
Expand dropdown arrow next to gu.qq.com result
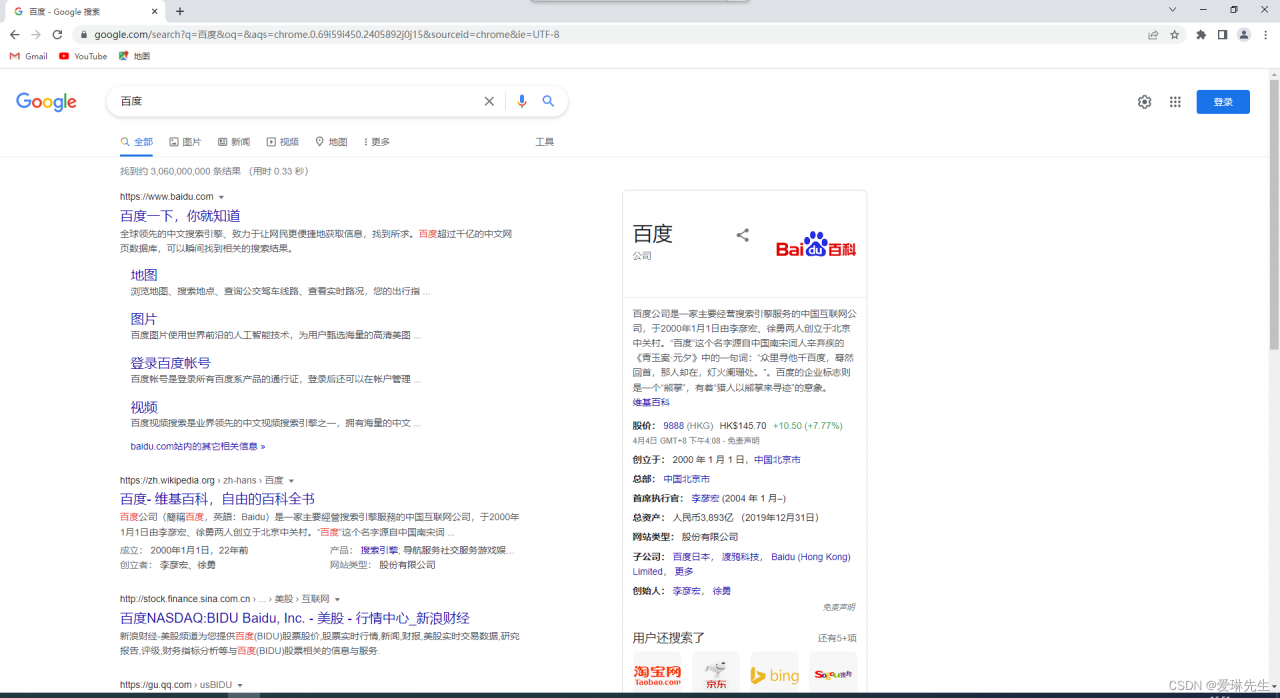[x=240, y=686]
